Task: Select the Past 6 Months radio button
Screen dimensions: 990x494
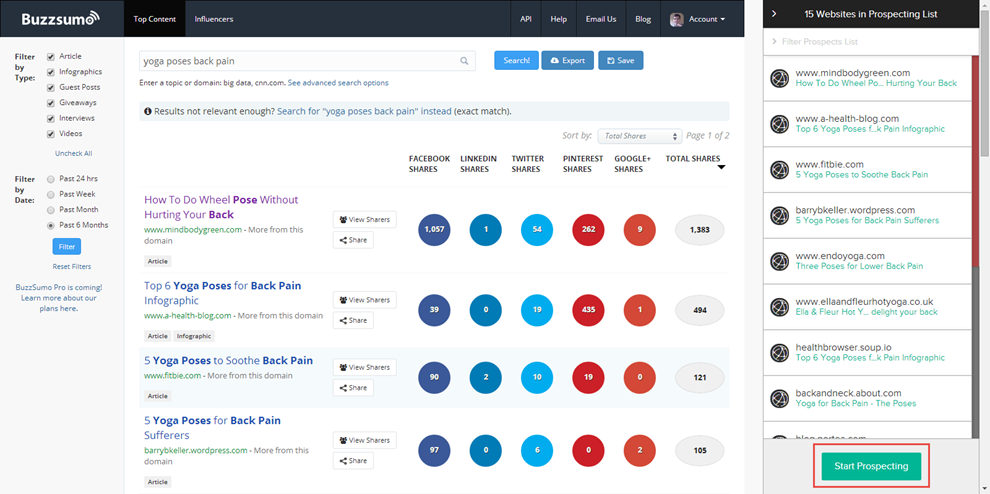Action: click(51, 226)
